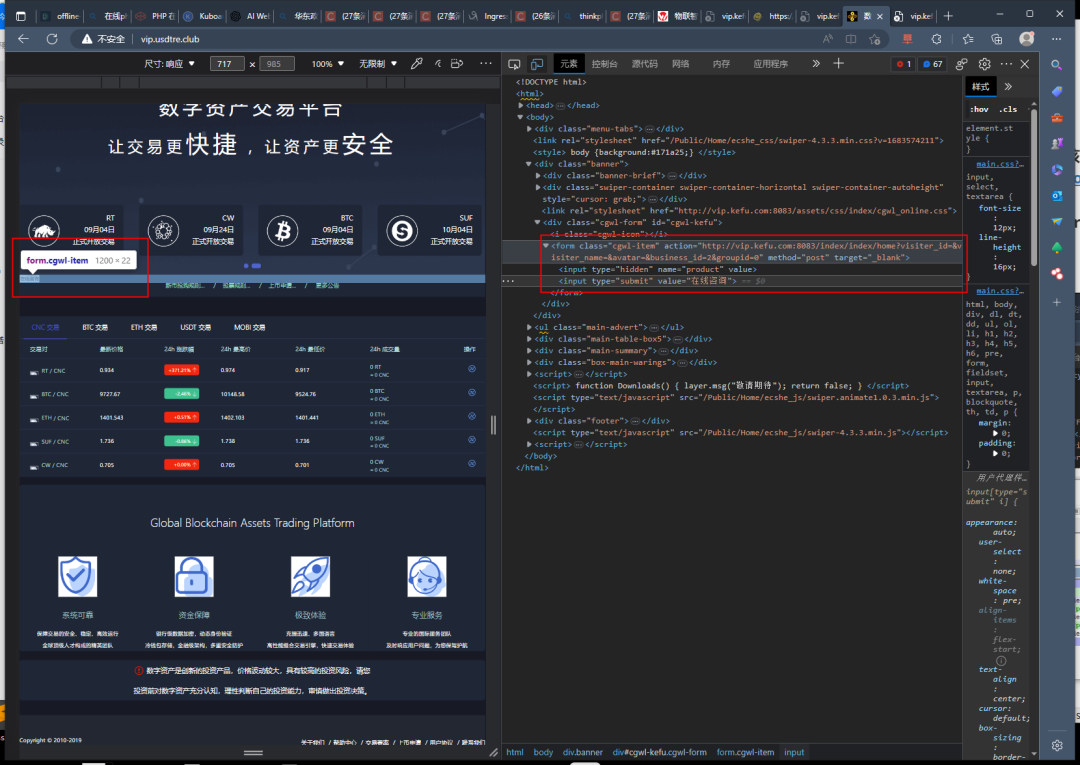
Task: Open the browser extensions puzzle icon
Action: (936, 39)
